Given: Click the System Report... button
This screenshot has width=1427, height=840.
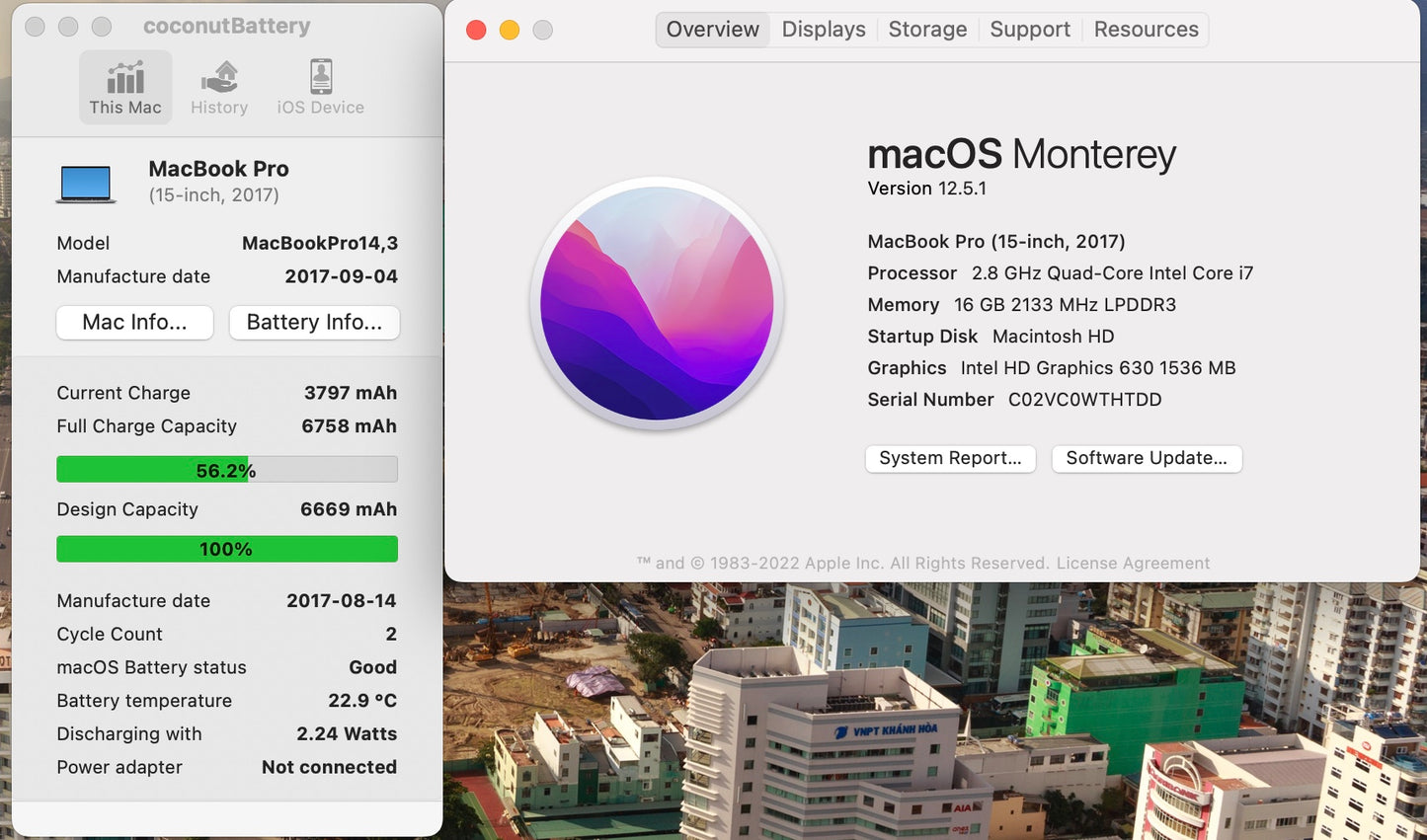Looking at the screenshot, I should coord(950,458).
